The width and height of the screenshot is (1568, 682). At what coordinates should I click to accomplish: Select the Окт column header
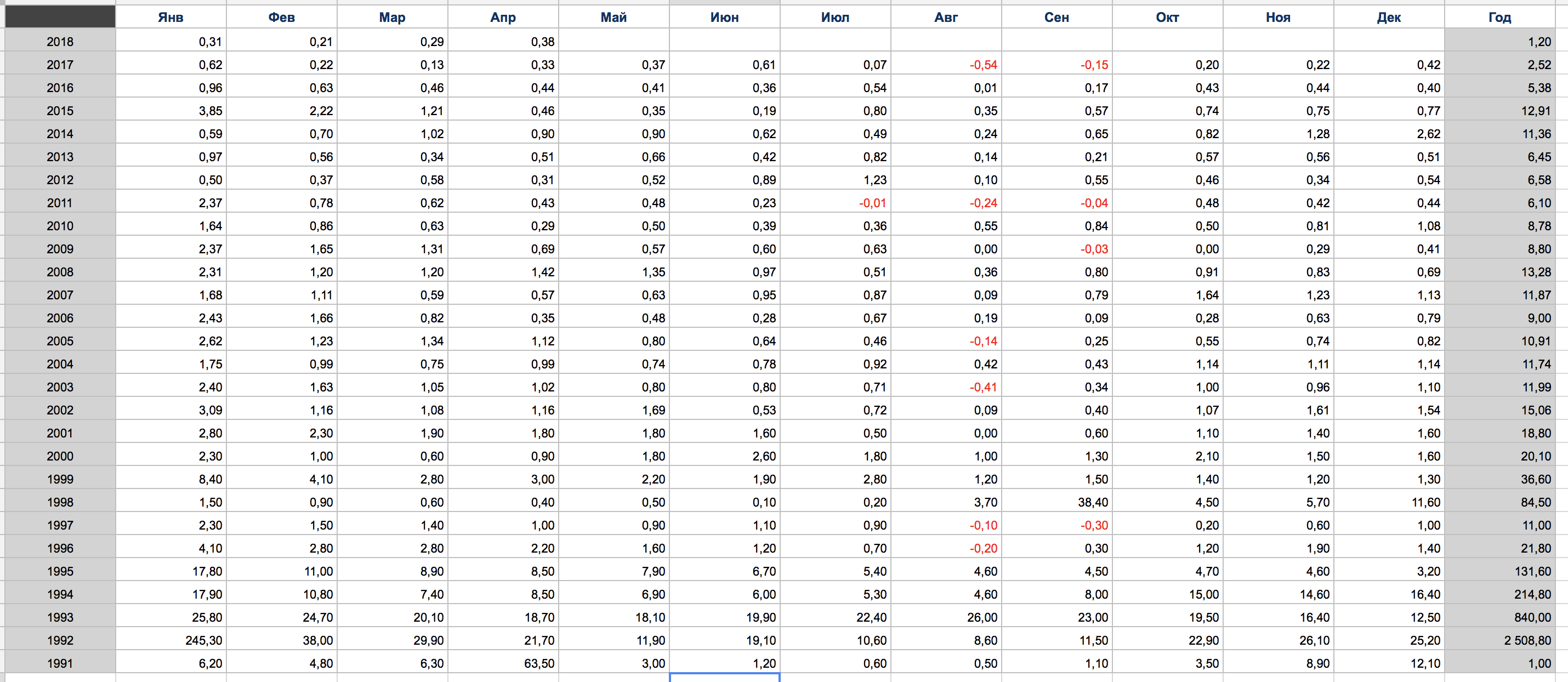click(1168, 17)
